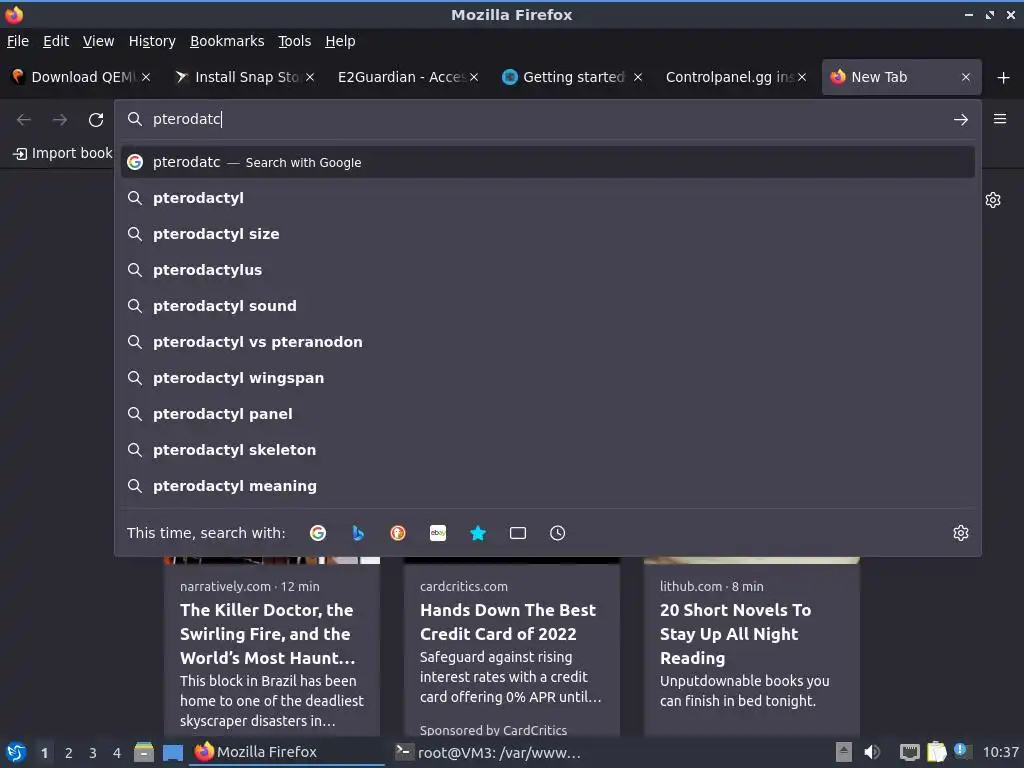This screenshot has width=1024, height=768.
Task: Choose 'pterodactyl sound' suggestion
Action: pos(548,306)
